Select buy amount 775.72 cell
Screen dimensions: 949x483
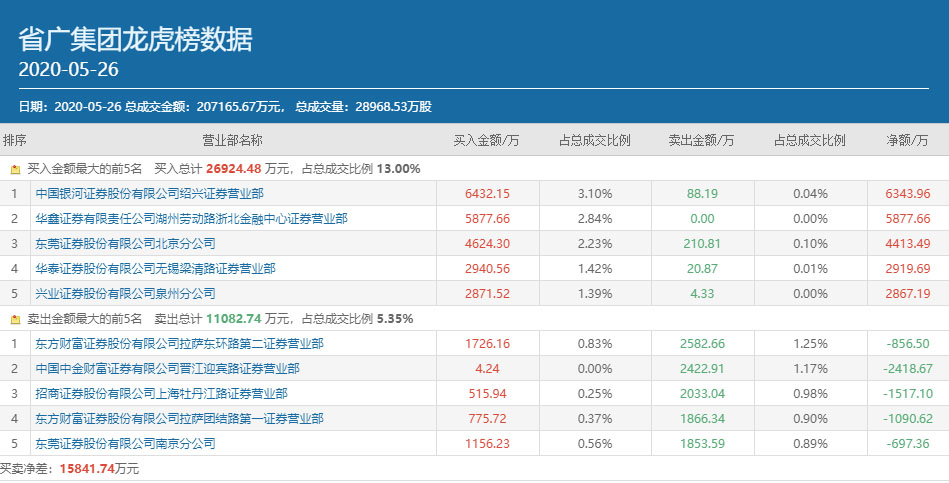(x=487, y=418)
